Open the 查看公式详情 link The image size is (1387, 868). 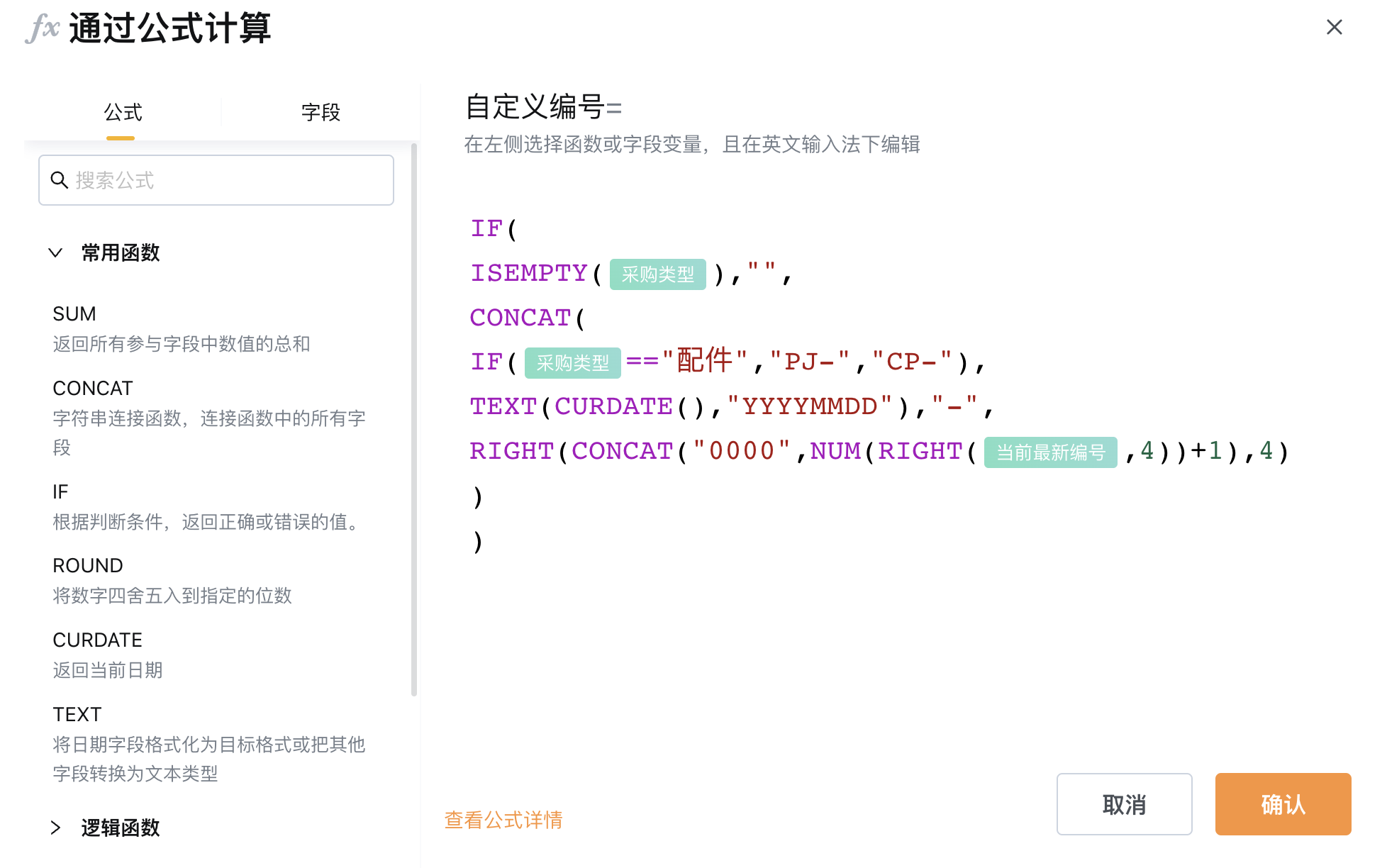503,820
